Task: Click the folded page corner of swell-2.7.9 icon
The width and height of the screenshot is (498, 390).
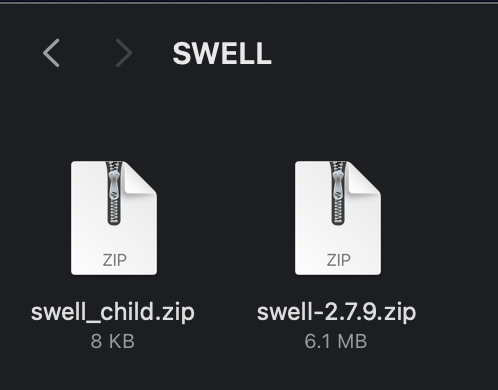Action: click(x=363, y=177)
